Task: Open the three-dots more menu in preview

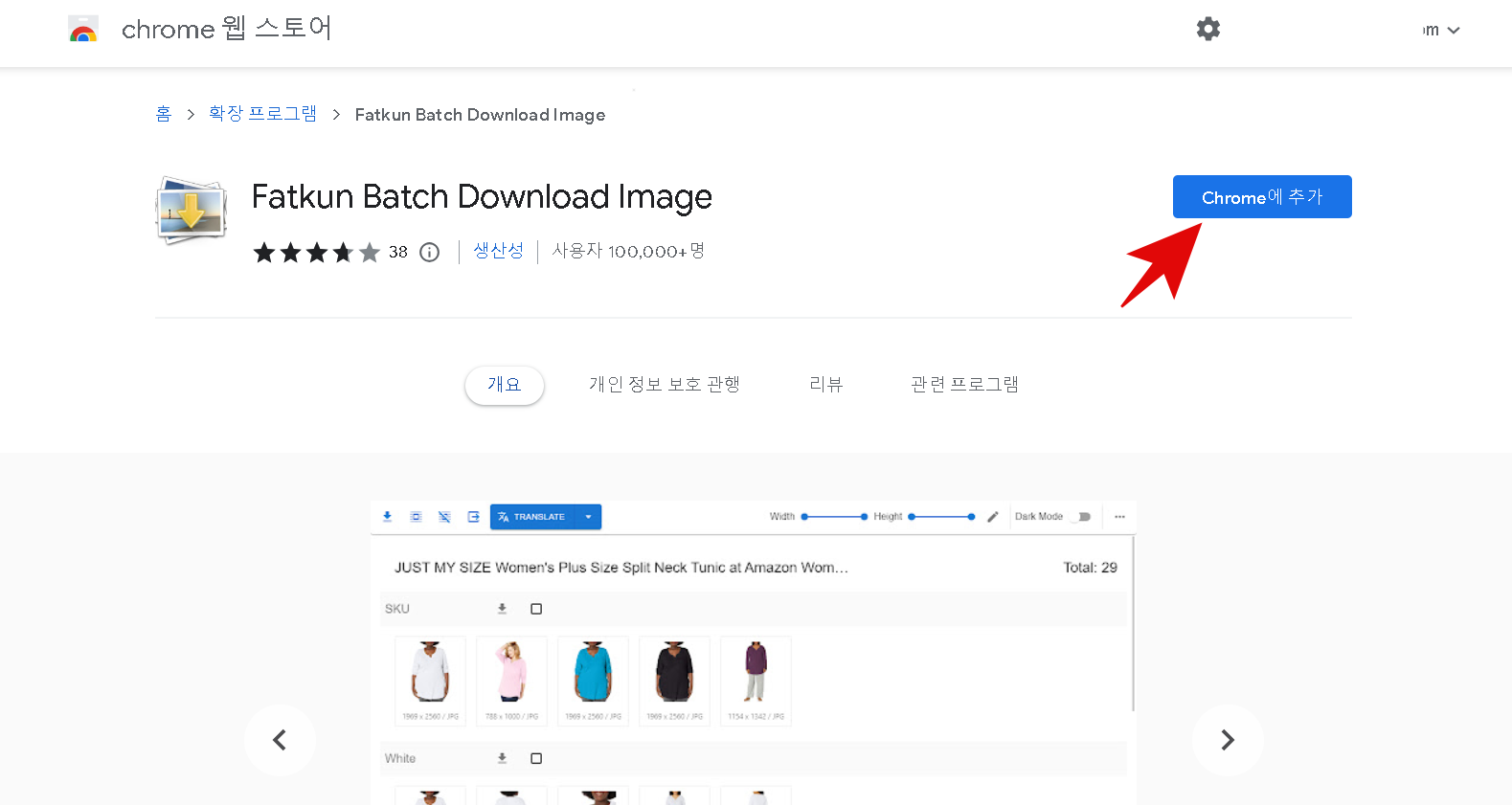Action: (x=1119, y=517)
